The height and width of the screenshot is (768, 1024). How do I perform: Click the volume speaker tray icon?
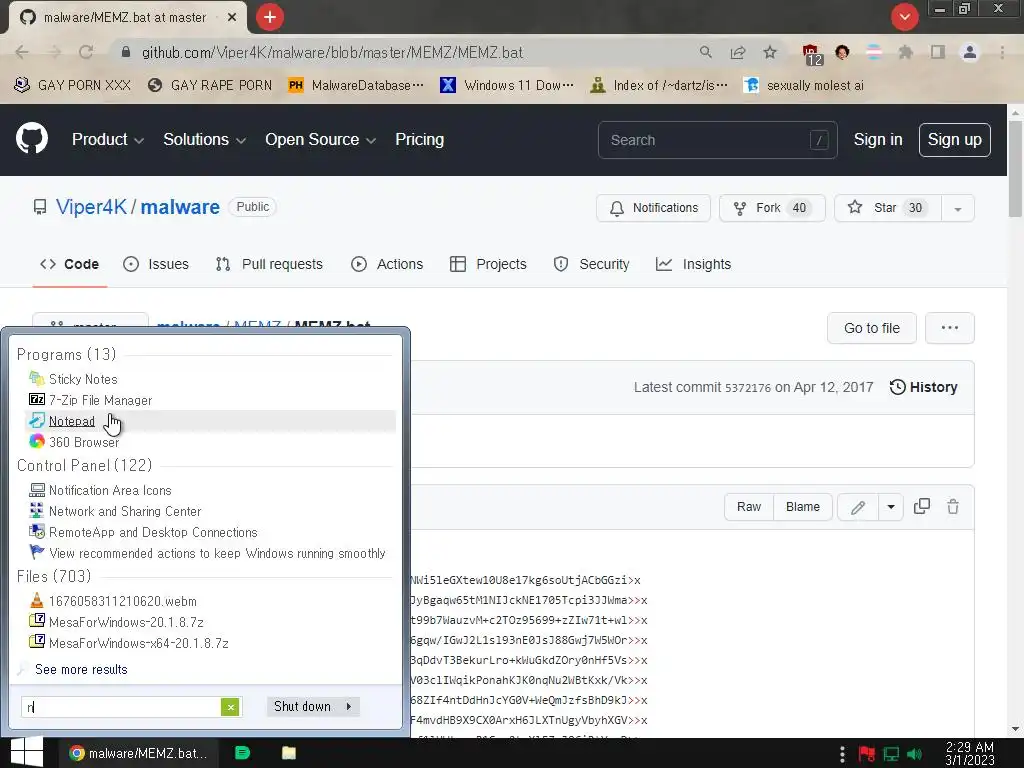click(x=915, y=754)
